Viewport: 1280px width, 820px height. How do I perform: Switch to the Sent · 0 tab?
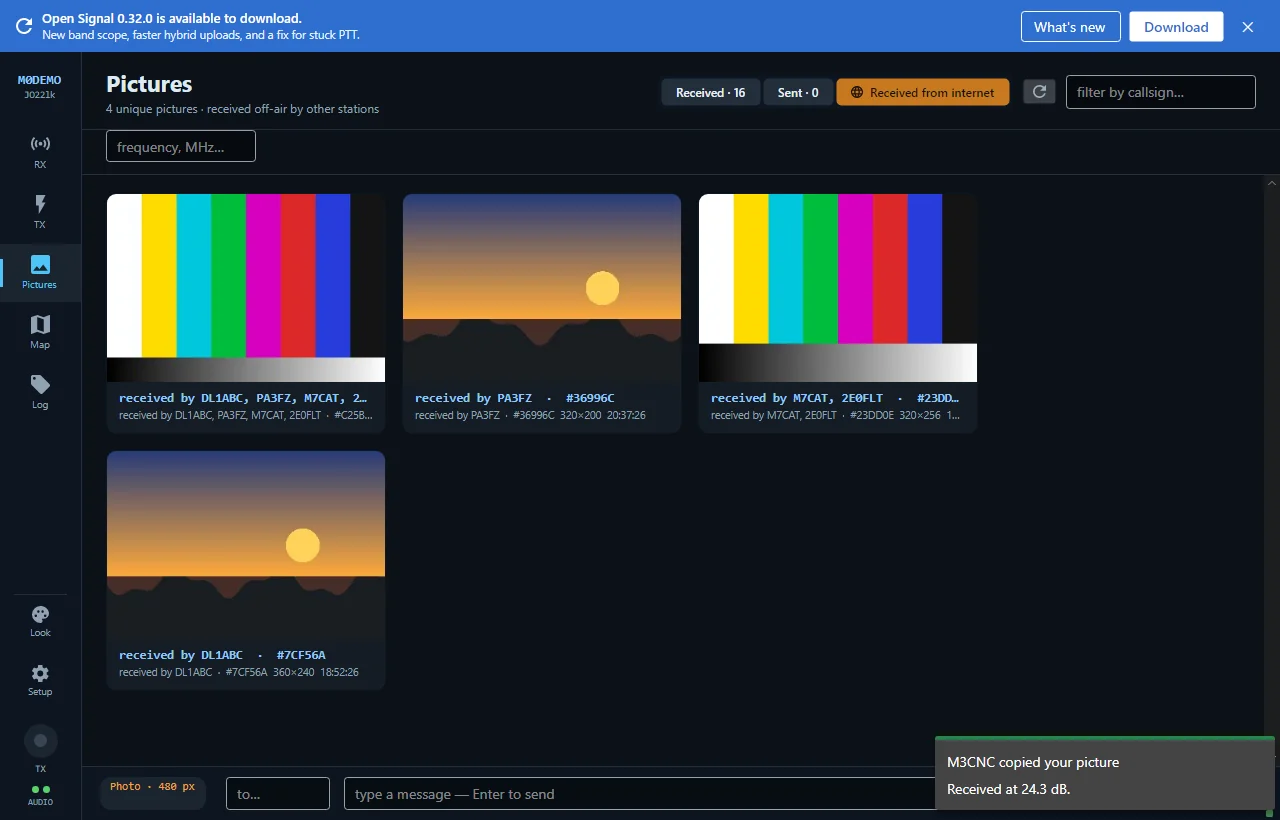pos(798,92)
